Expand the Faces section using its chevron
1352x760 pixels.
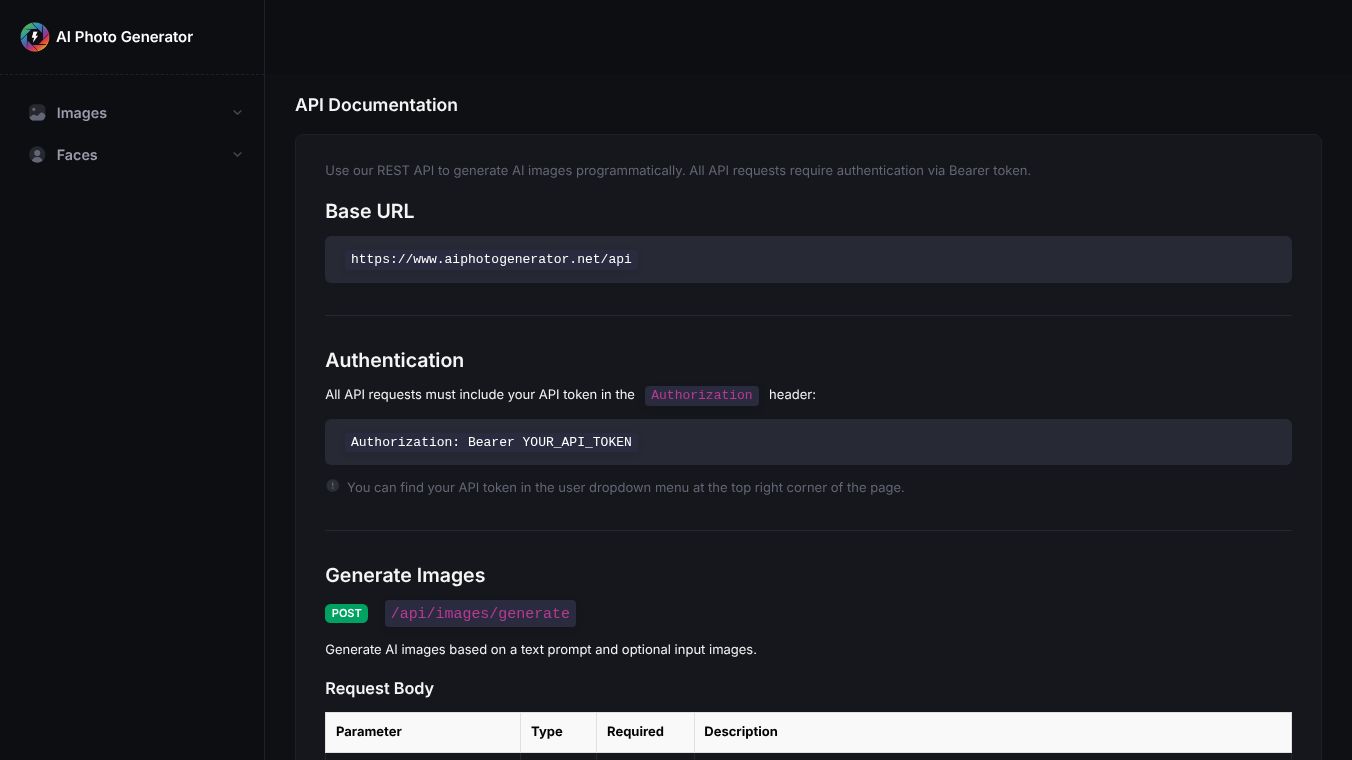pyautogui.click(x=238, y=155)
